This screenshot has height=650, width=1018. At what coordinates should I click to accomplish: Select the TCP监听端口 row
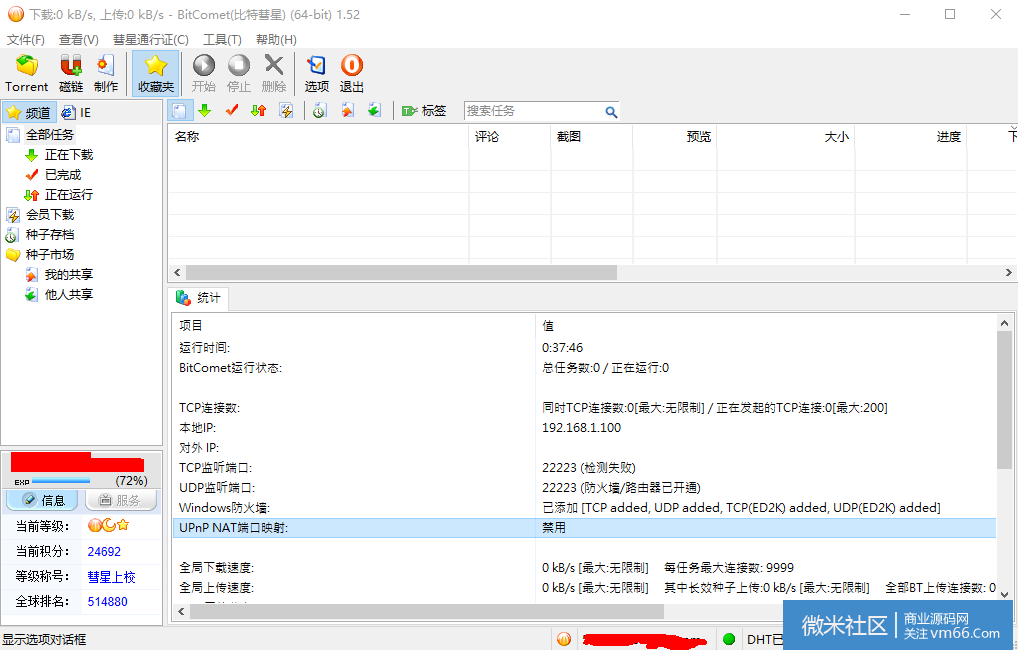(x=584, y=468)
